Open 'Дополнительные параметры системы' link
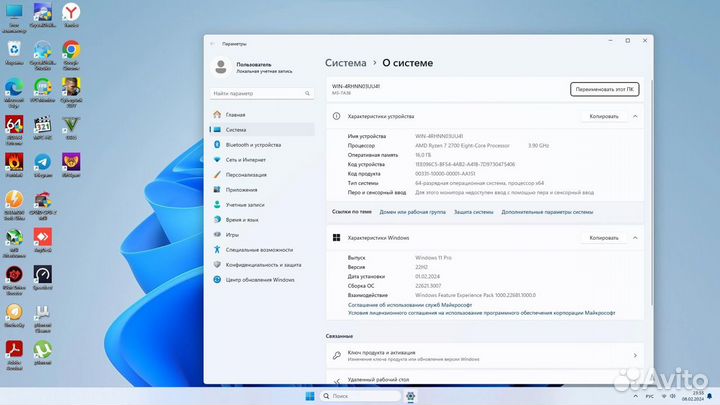The width and height of the screenshot is (720, 405). click(x=547, y=212)
